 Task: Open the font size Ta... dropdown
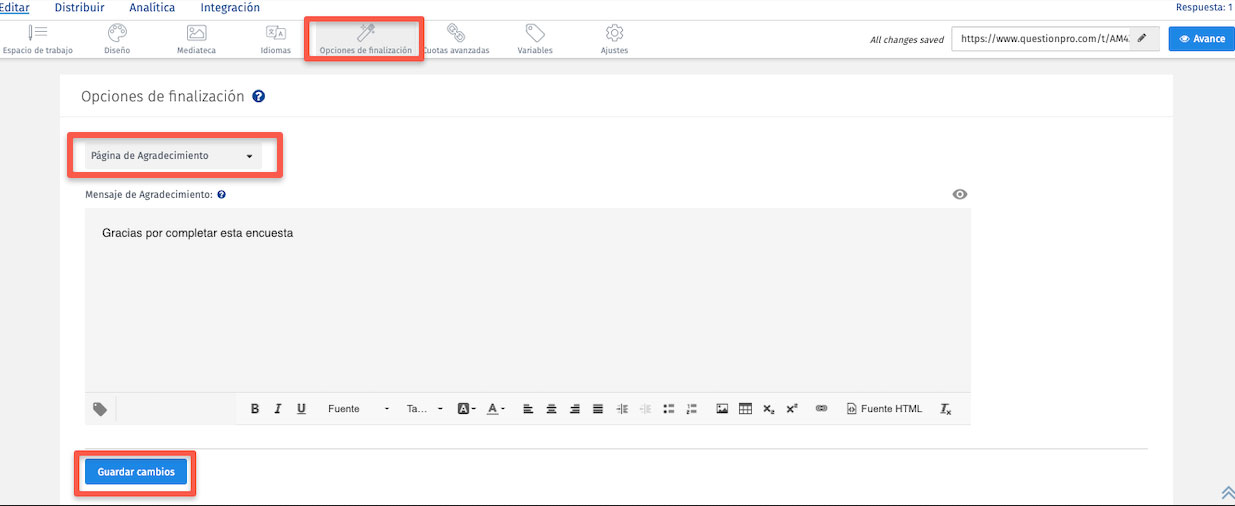coord(425,409)
